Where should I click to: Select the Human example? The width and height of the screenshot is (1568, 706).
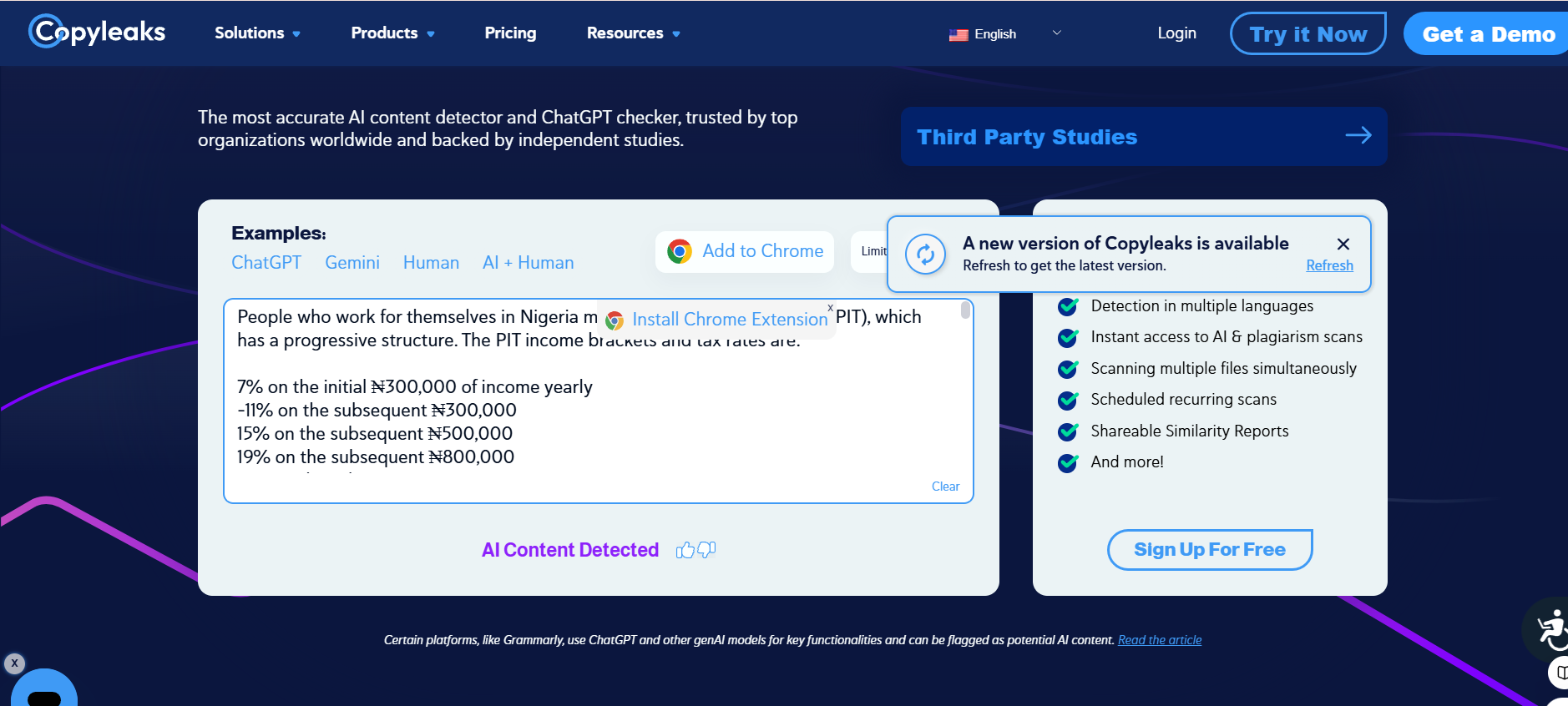tap(431, 262)
